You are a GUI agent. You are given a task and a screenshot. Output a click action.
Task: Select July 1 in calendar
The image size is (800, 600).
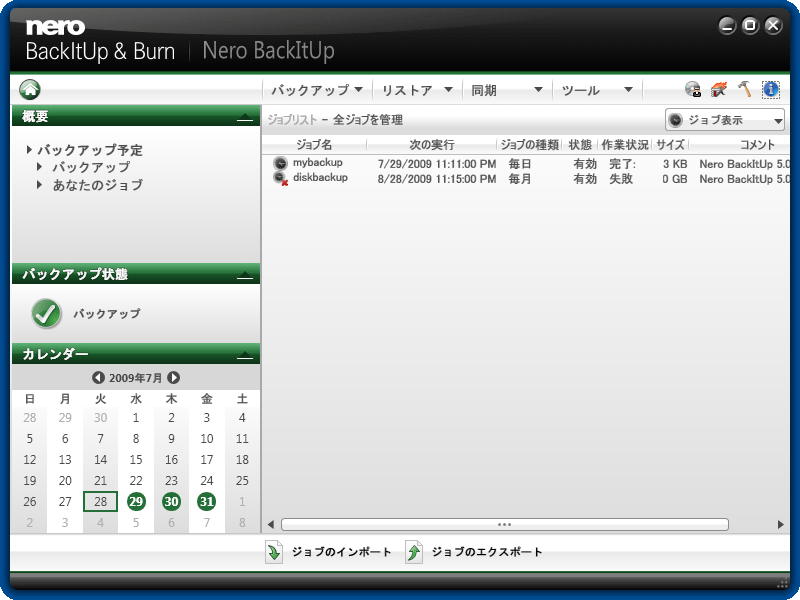click(x=136, y=418)
